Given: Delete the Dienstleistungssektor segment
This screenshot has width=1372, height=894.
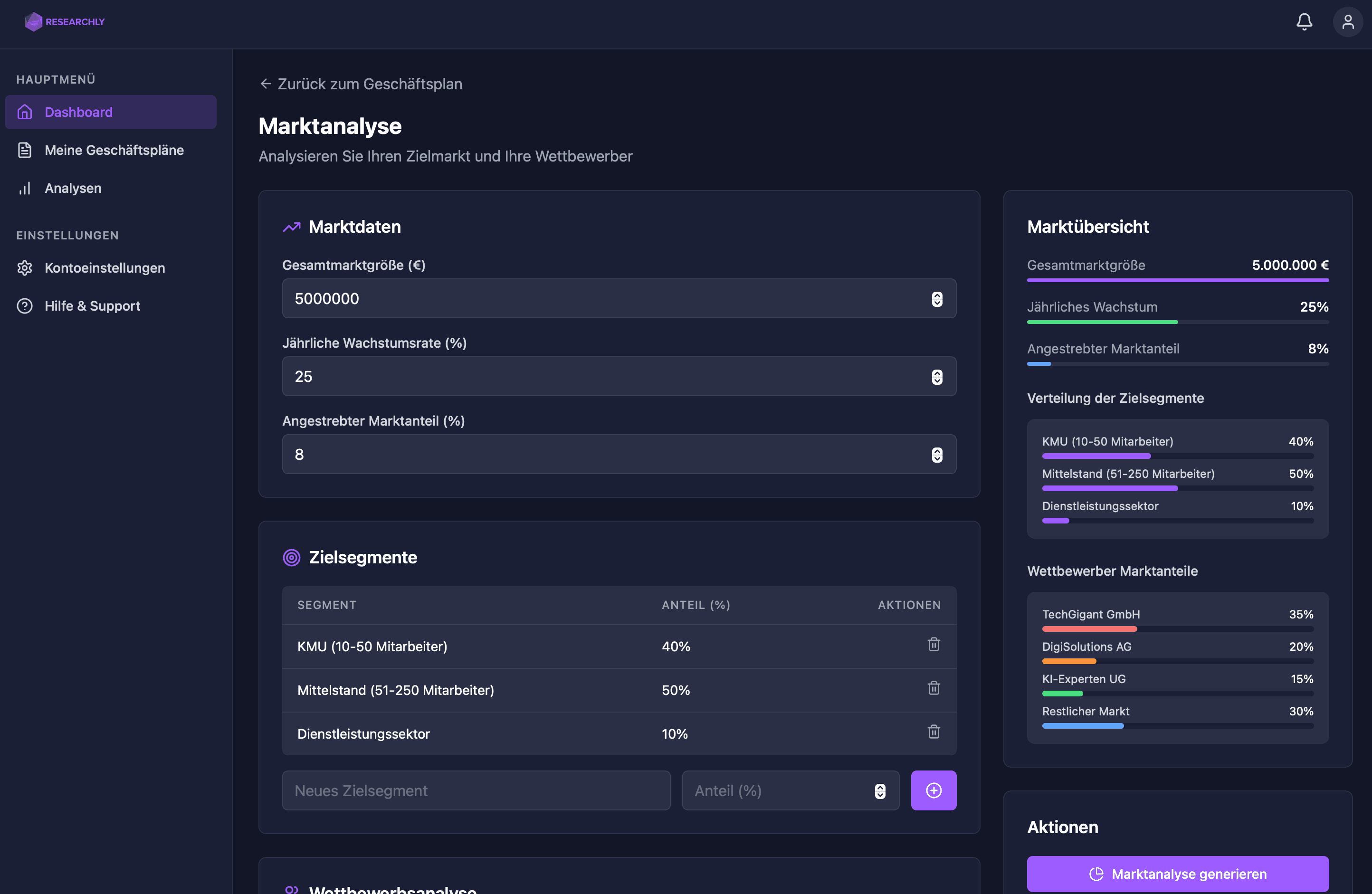Looking at the screenshot, I should pos(934,732).
